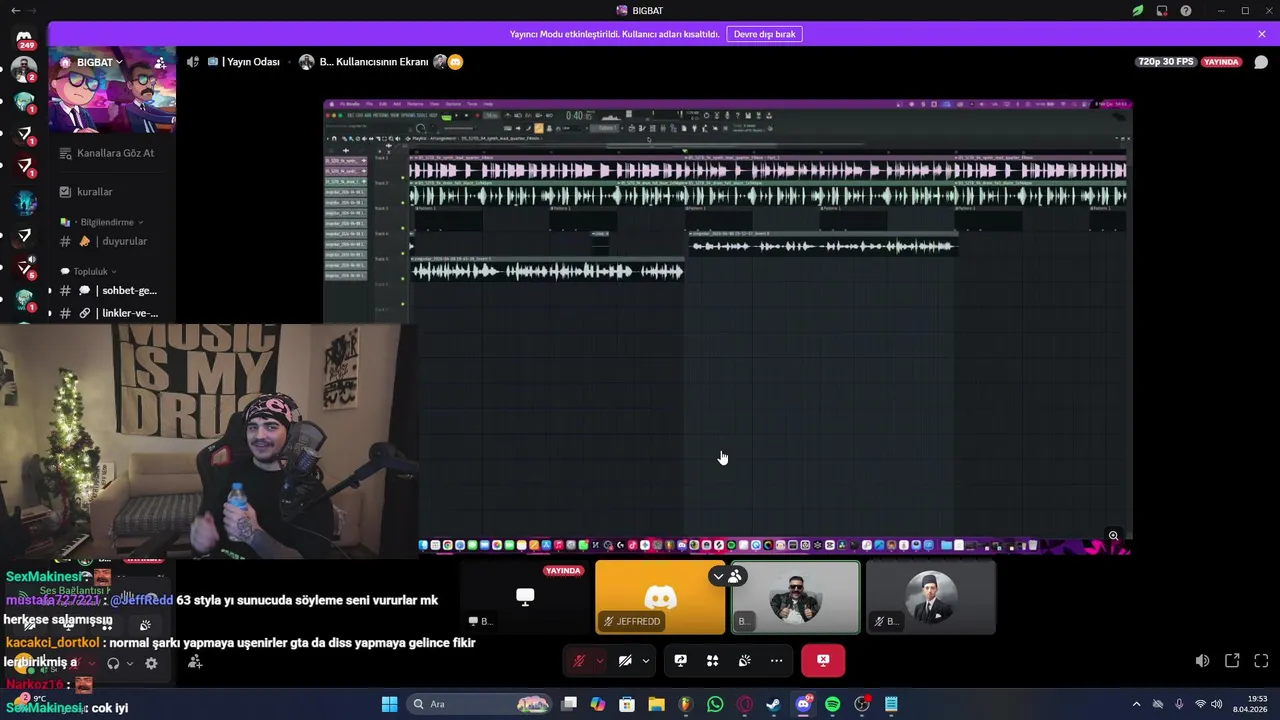The width and height of the screenshot is (1280, 720).
Task: Toggle camera on in call controls
Action: (625, 661)
